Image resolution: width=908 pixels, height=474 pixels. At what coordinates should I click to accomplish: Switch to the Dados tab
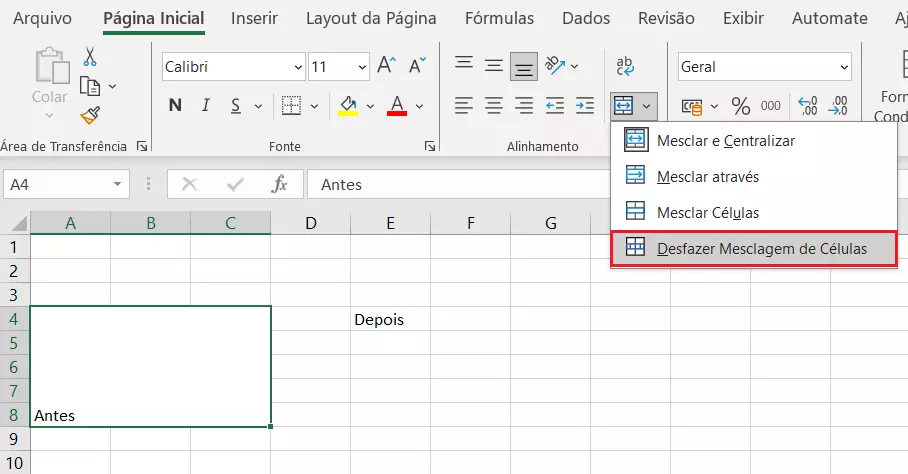586,19
